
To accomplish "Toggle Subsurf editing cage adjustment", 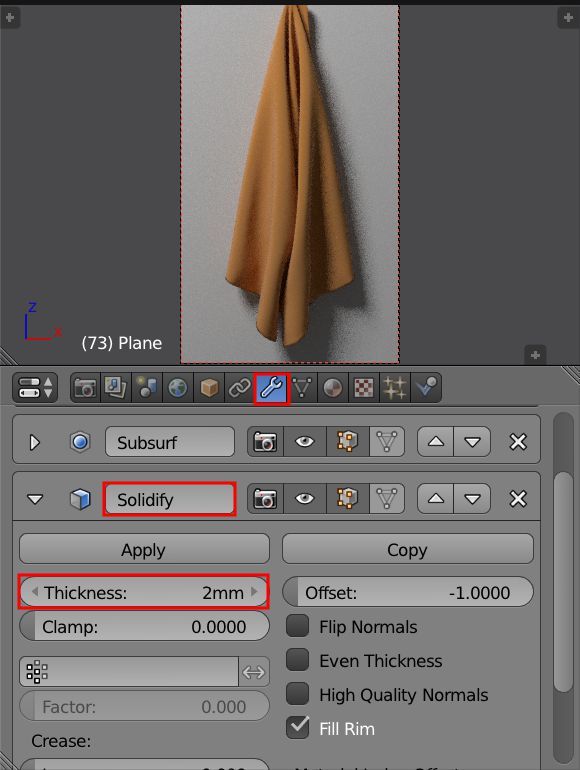I will pyautogui.click(x=387, y=442).
